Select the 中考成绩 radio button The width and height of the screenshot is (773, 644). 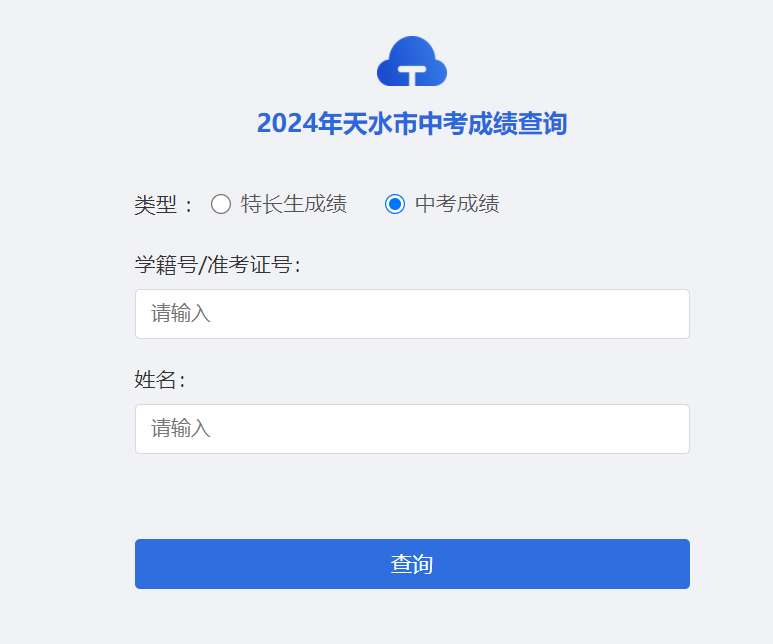[x=395, y=204]
